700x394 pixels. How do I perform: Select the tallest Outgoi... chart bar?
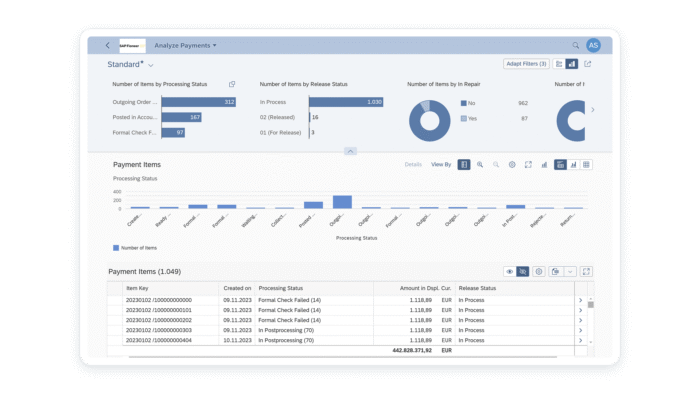[x=342, y=202]
